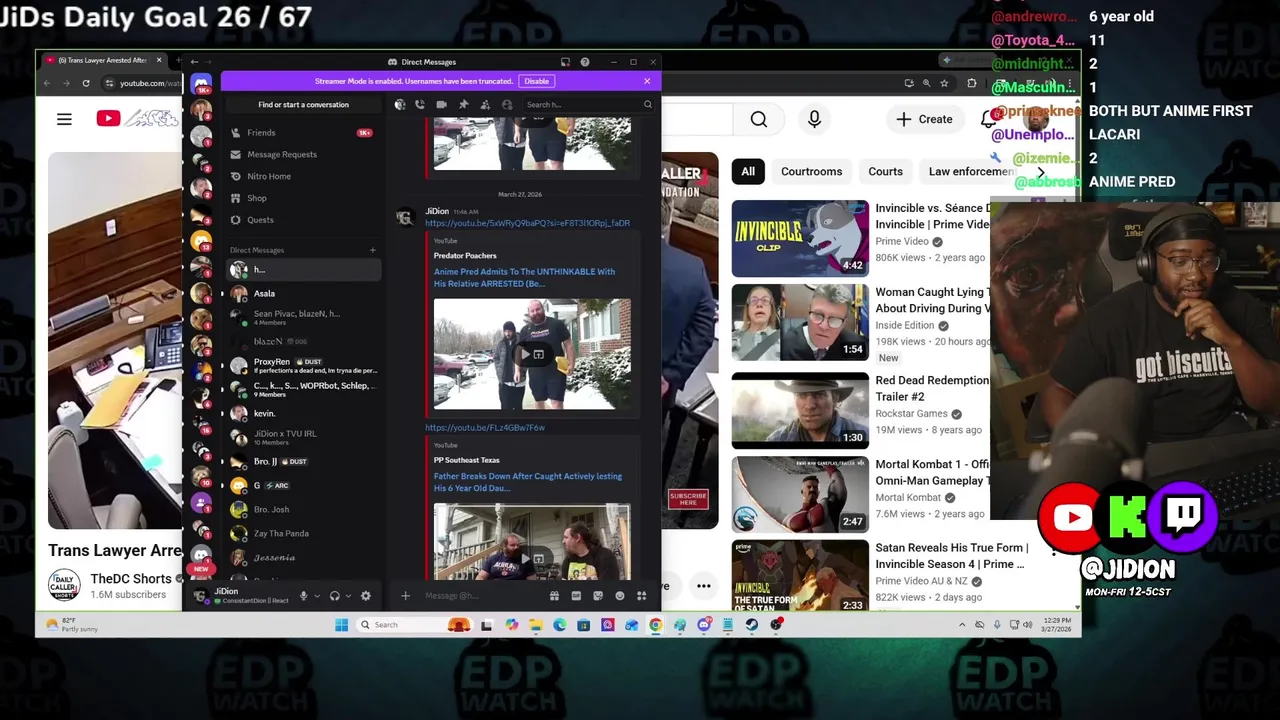Open Bro. Josh direct message
The image size is (1280, 720).
(x=302, y=510)
